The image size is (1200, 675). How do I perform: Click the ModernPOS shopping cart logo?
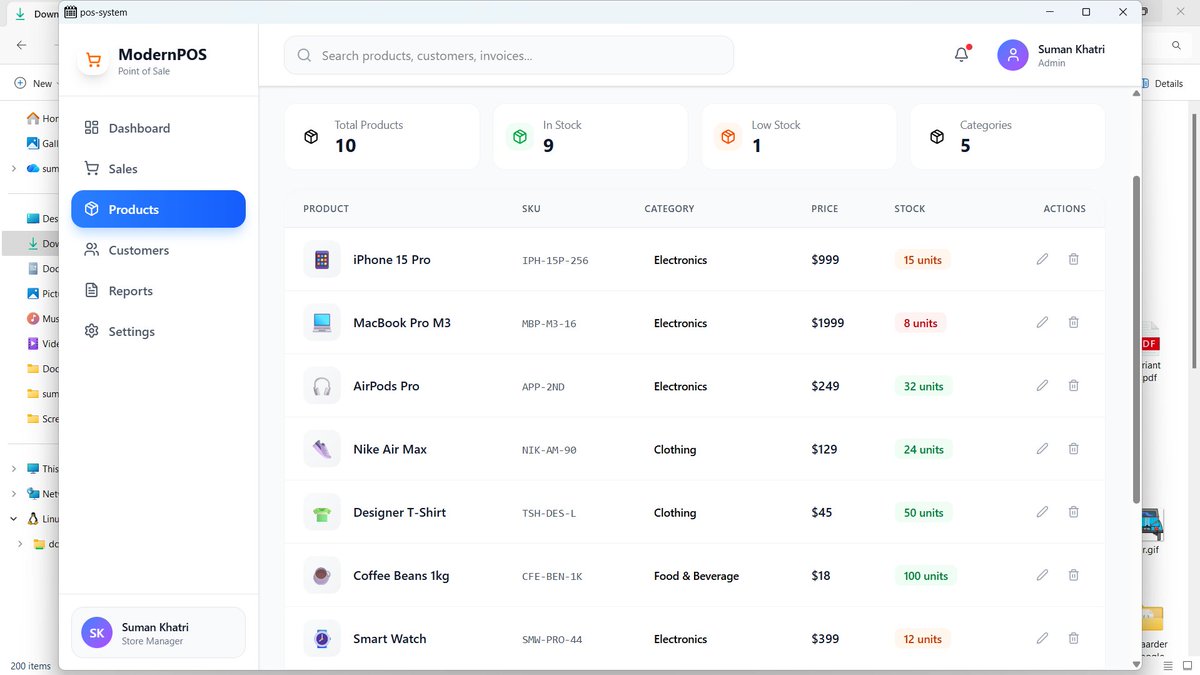click(x=93, y=59)
